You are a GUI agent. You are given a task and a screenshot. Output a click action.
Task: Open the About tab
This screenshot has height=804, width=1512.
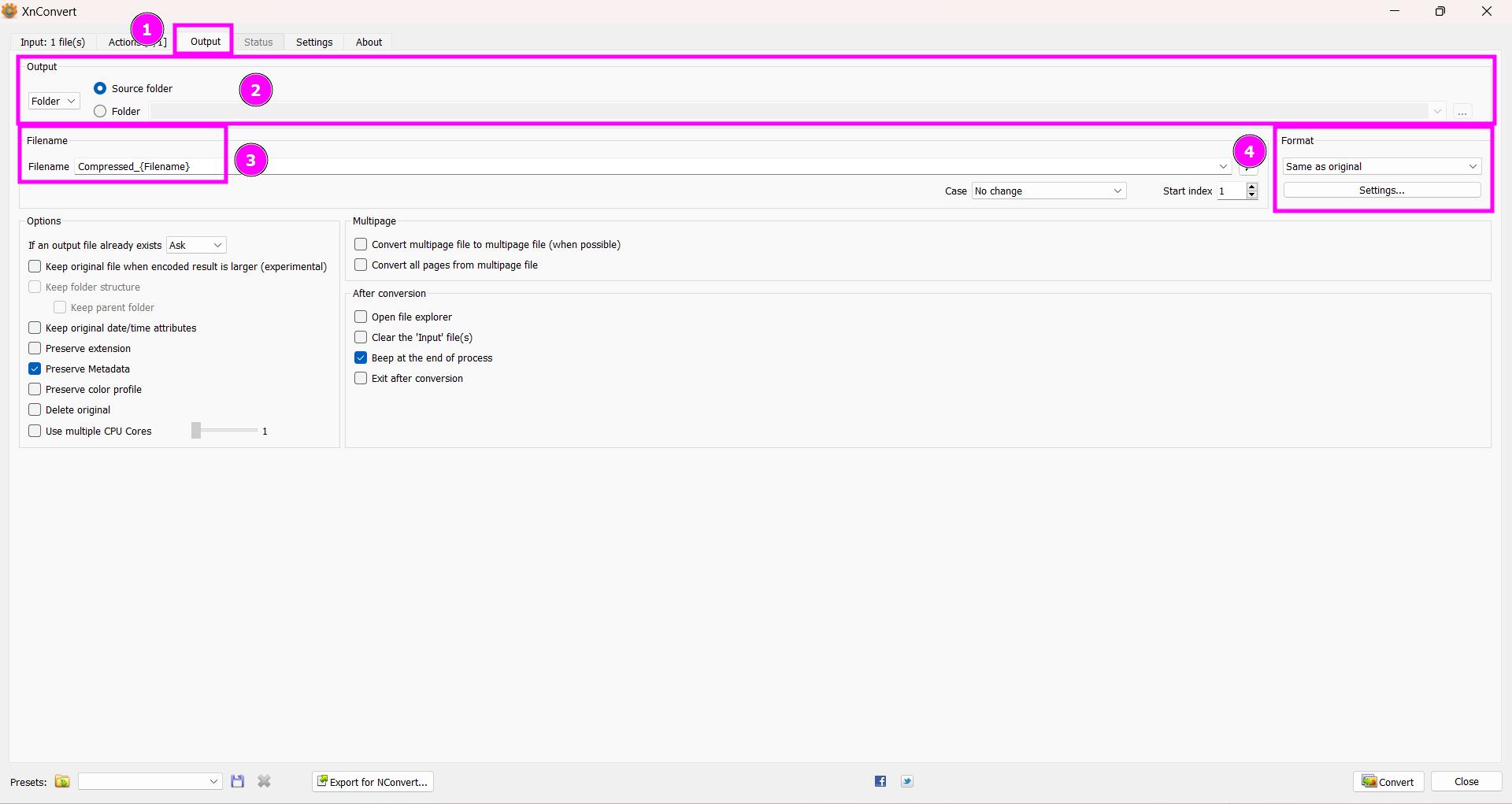(369, 42)
